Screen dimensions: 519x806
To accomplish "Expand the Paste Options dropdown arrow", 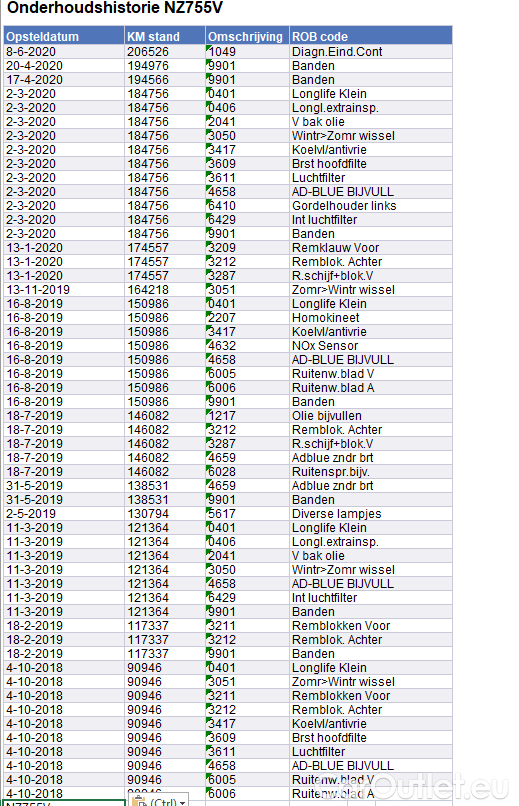I will point(182,802).
